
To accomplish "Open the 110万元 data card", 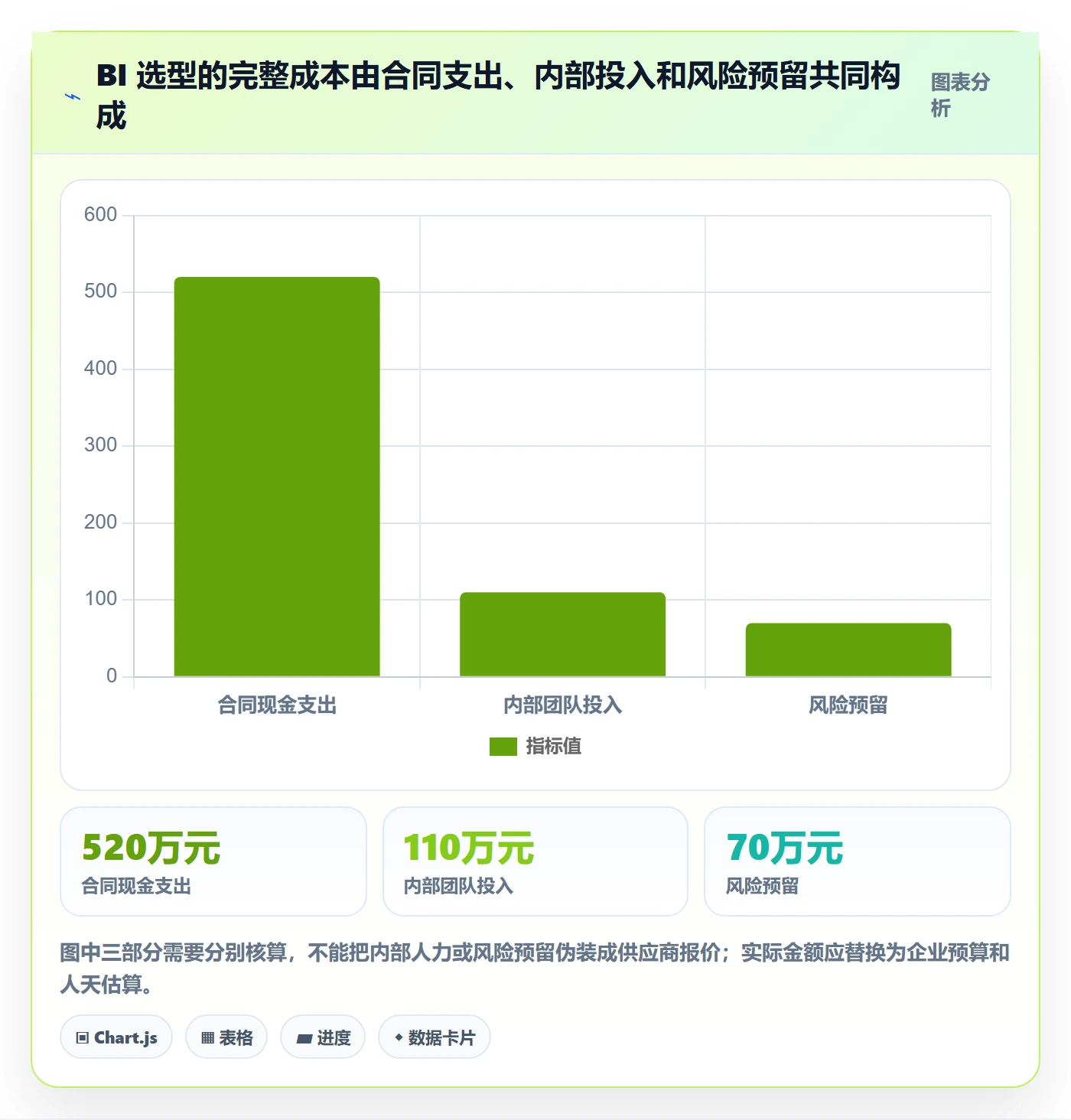I will tap(535, 861).
